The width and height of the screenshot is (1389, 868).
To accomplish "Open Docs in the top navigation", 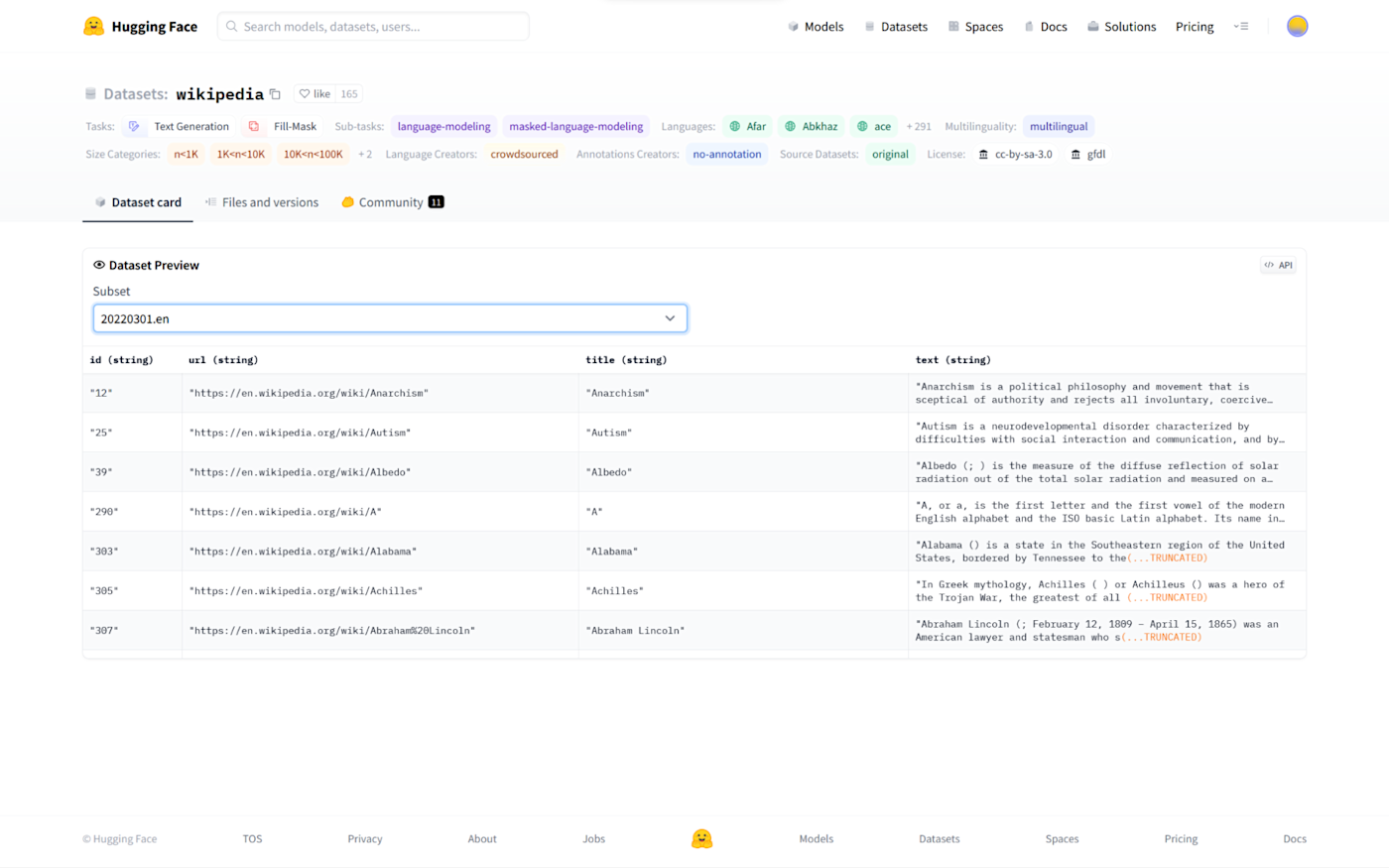I will [x=1046, y=27].
